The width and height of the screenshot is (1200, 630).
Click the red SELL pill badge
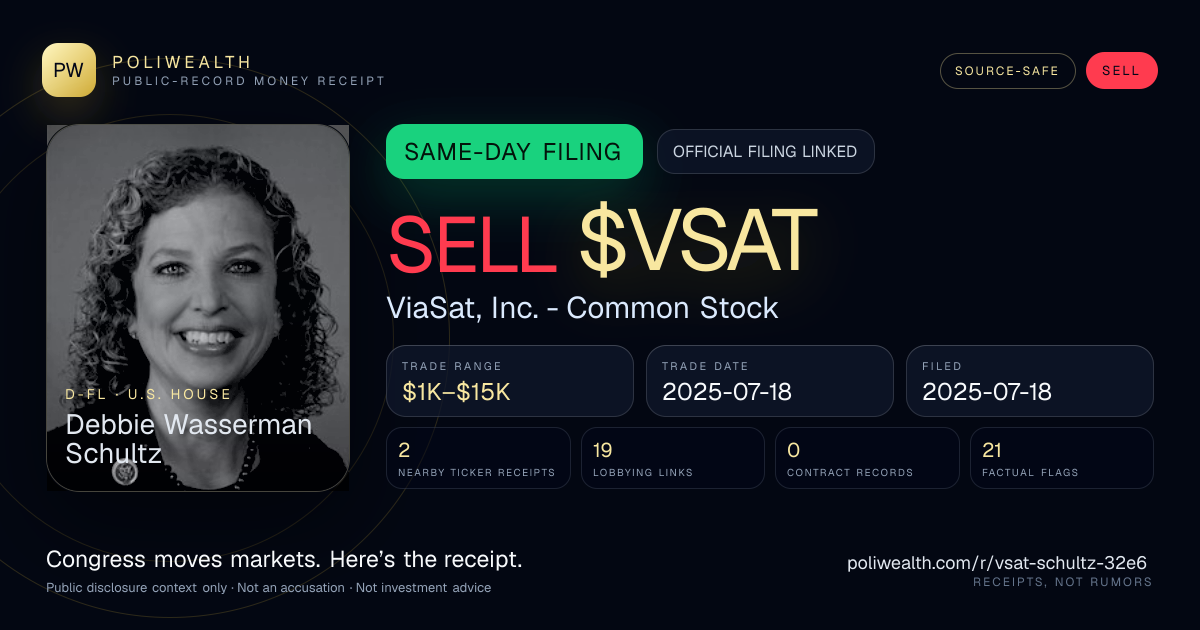(1121, 71)
